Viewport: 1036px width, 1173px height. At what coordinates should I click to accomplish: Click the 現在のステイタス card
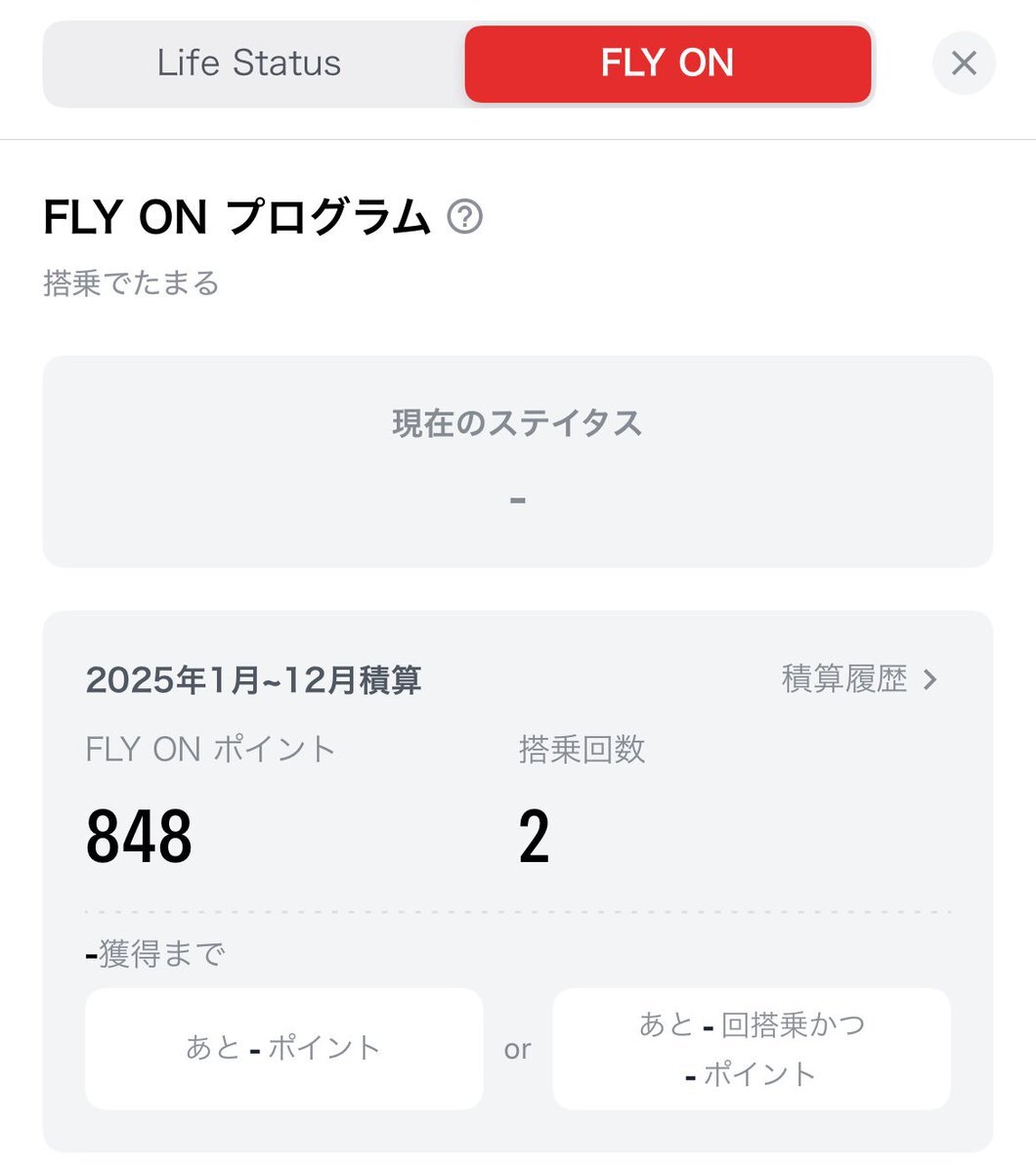pyautogui.click(x=518, y=461)
